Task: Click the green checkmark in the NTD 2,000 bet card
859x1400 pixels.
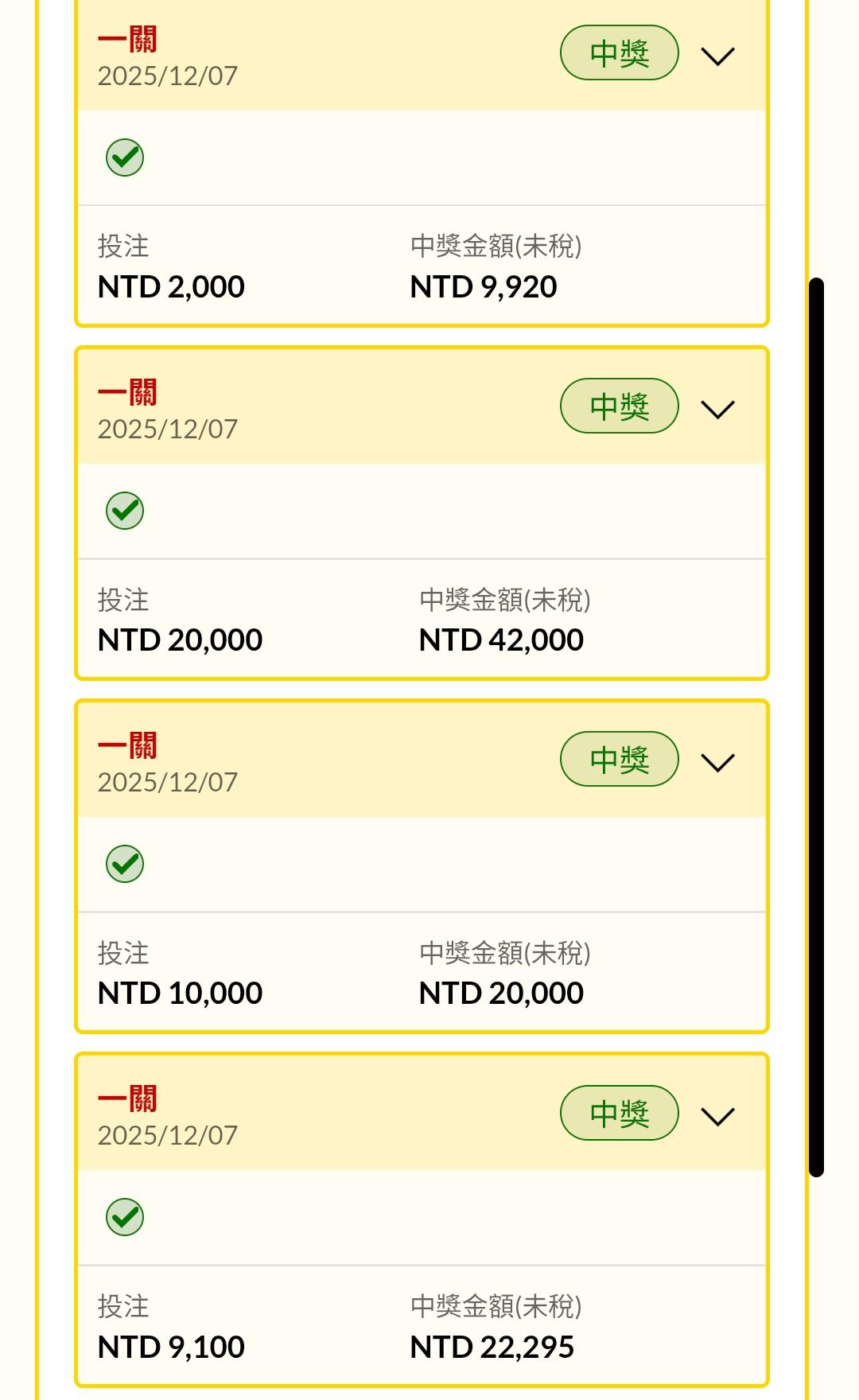Action: point(125,157)
